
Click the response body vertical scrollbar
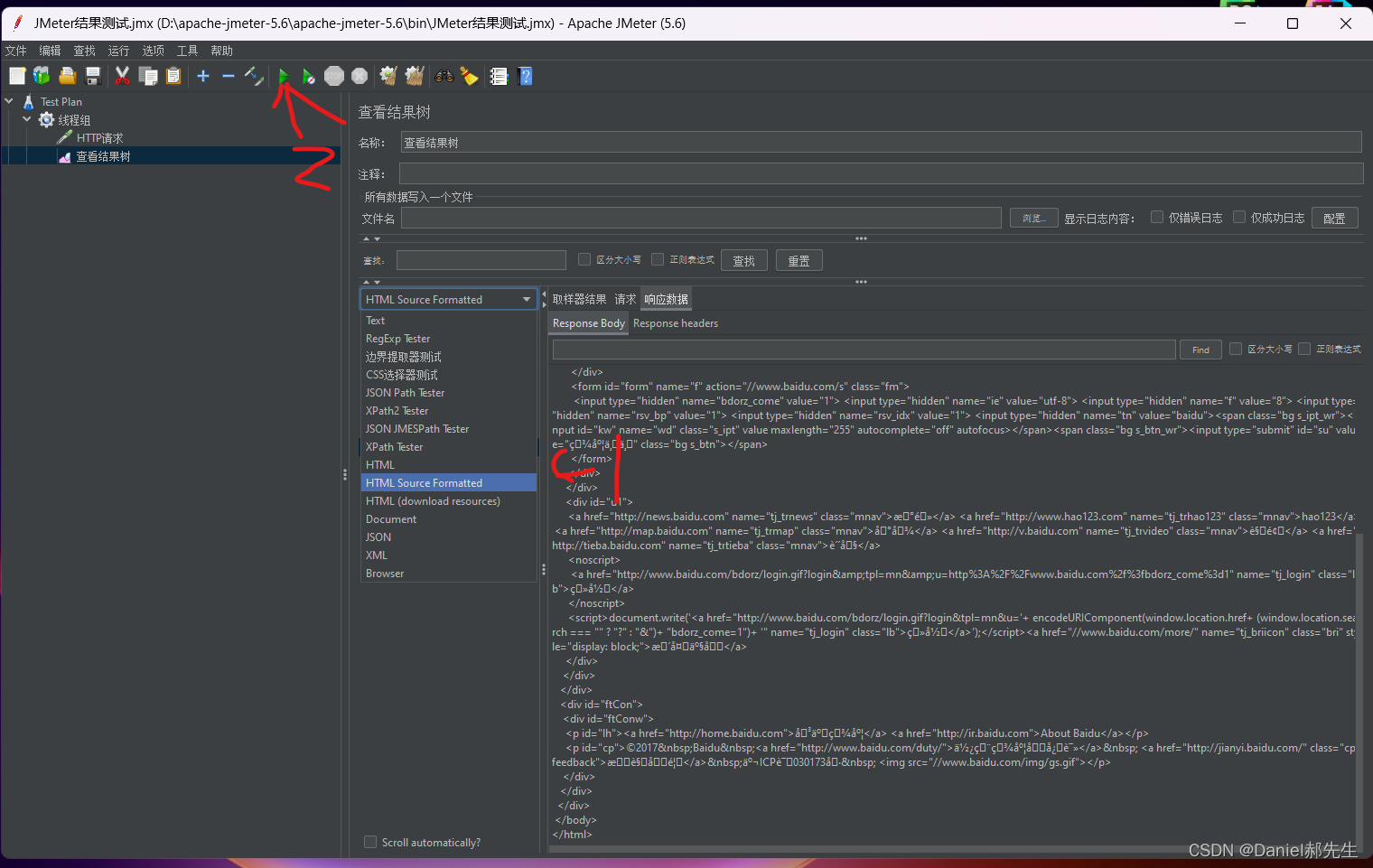coord(1361,686)
